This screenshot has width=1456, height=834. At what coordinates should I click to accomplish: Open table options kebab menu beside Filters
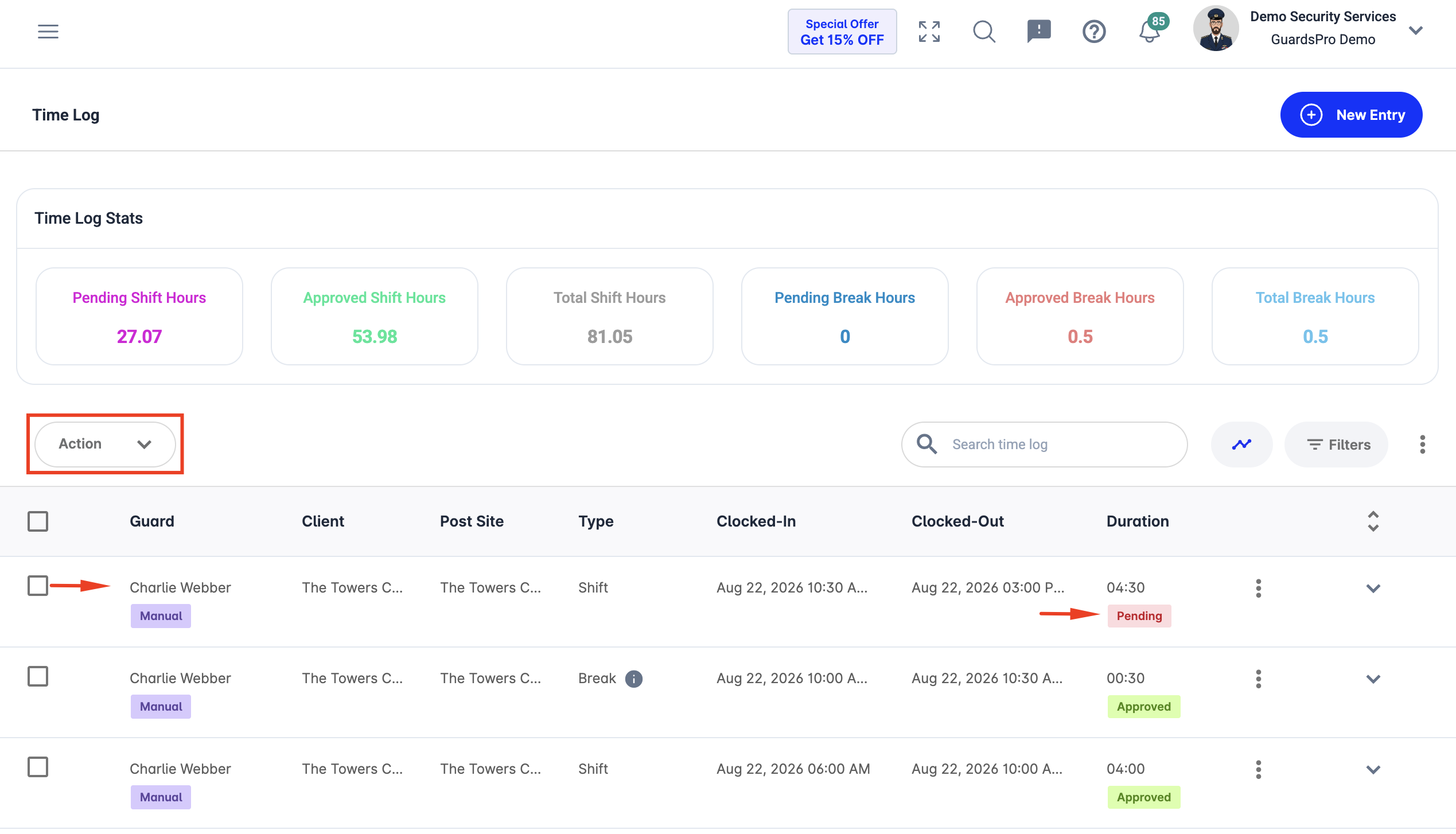(1422, 445)
